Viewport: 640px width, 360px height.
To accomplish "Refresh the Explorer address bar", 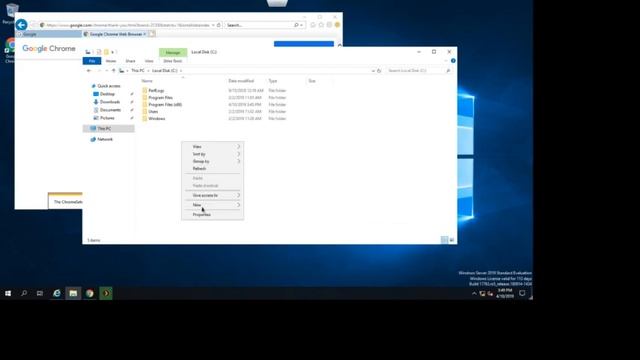I will pyautogui.click(x=379, y=71).
